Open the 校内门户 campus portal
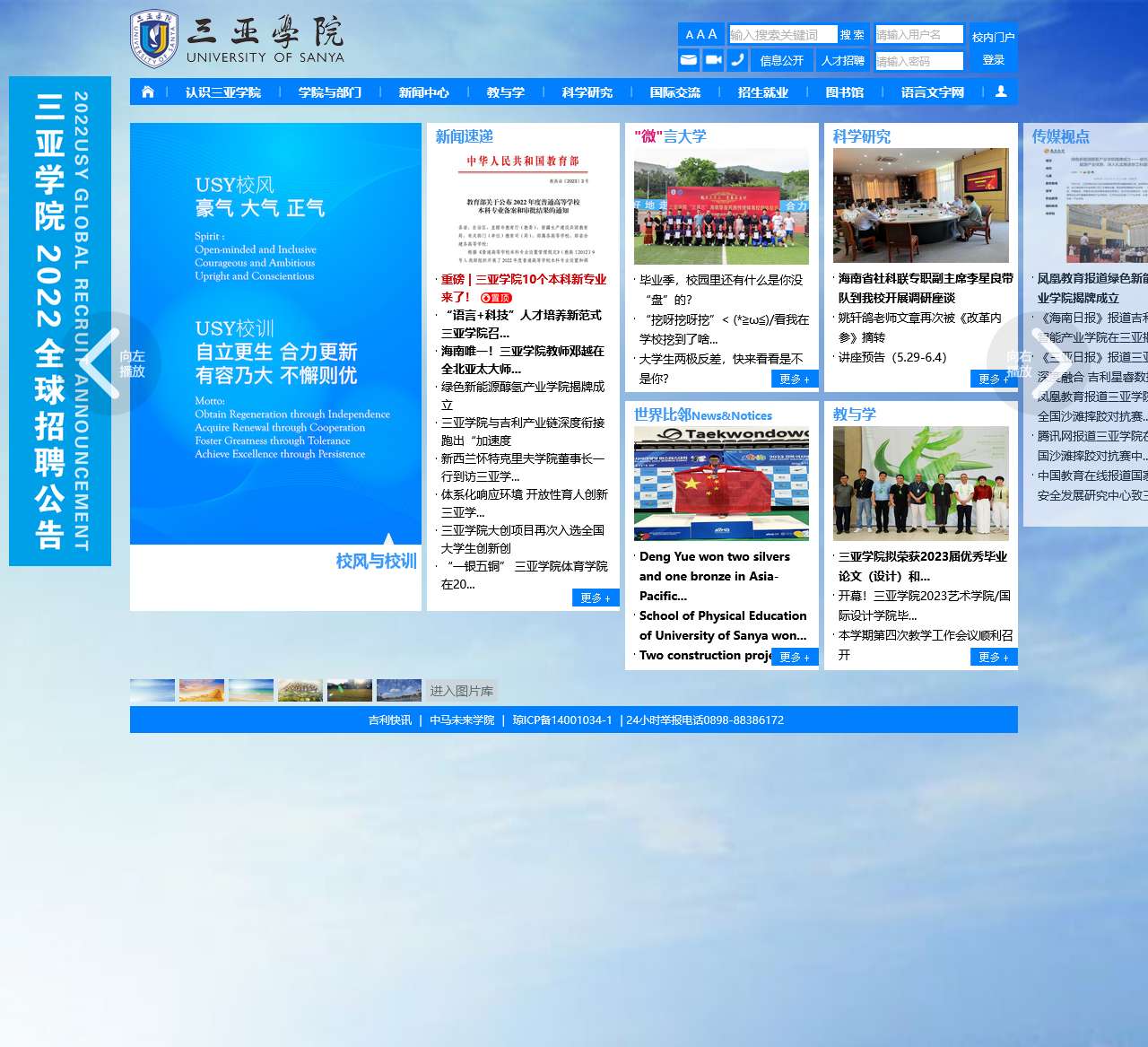 994,37
